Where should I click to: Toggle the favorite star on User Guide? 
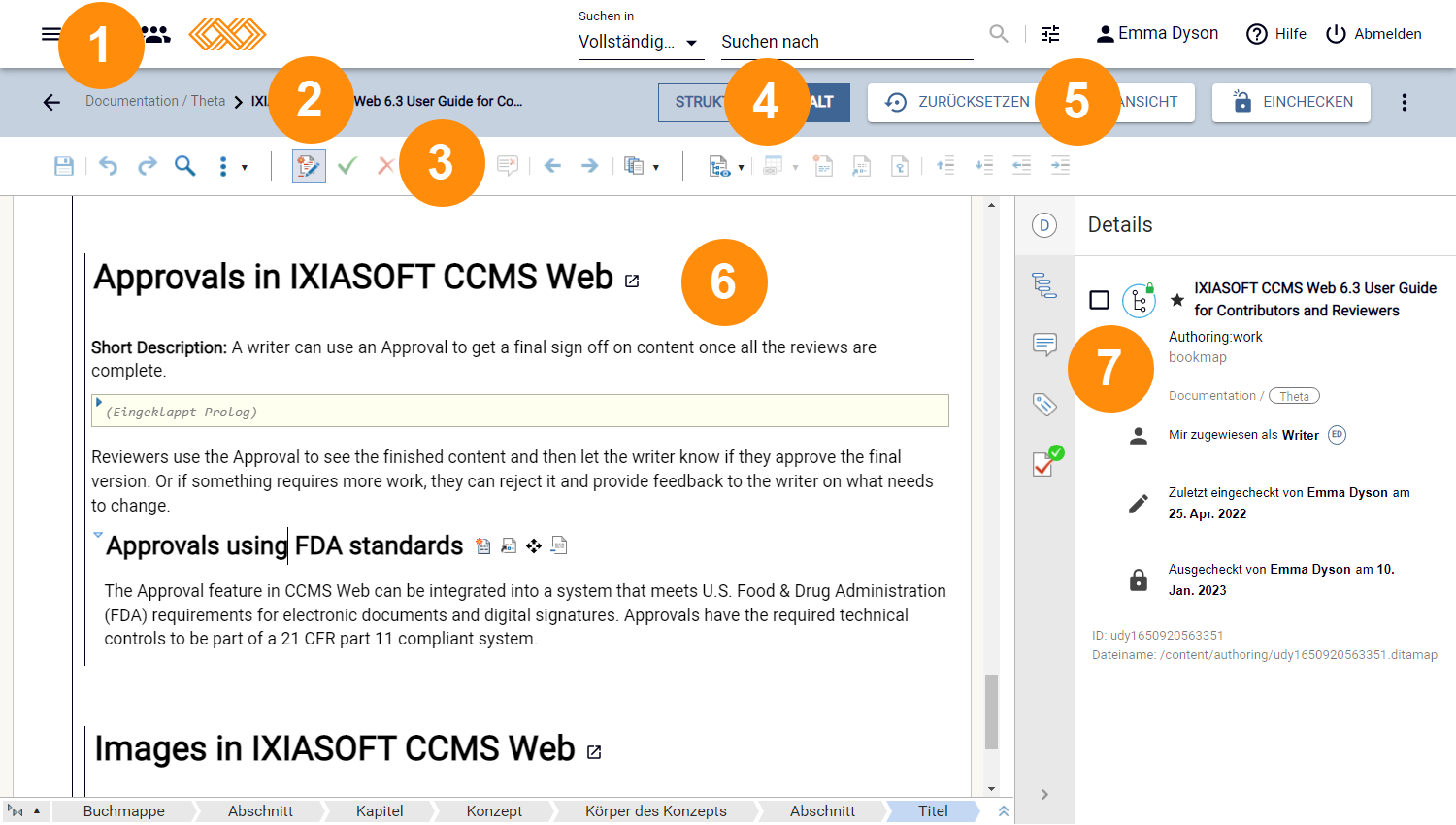[x=1176, y=300]
